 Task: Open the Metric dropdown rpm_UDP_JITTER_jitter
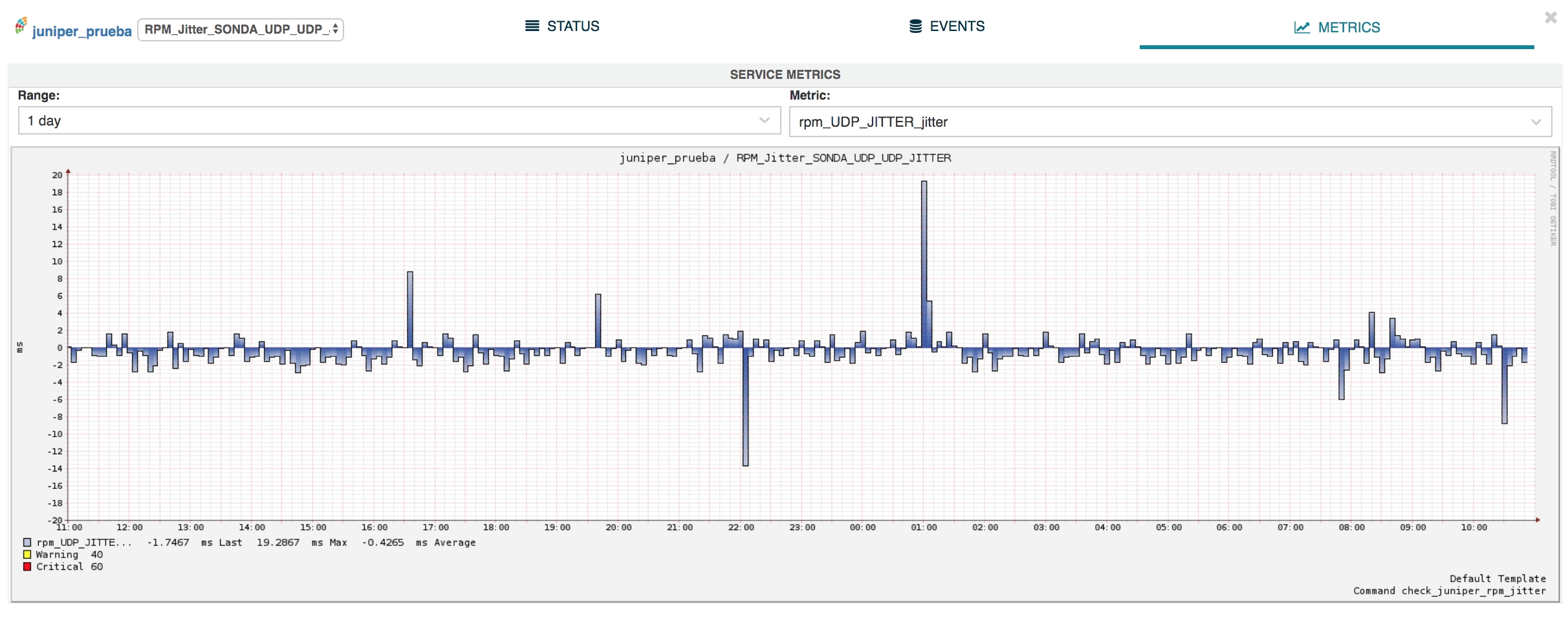coord(1170,122)
